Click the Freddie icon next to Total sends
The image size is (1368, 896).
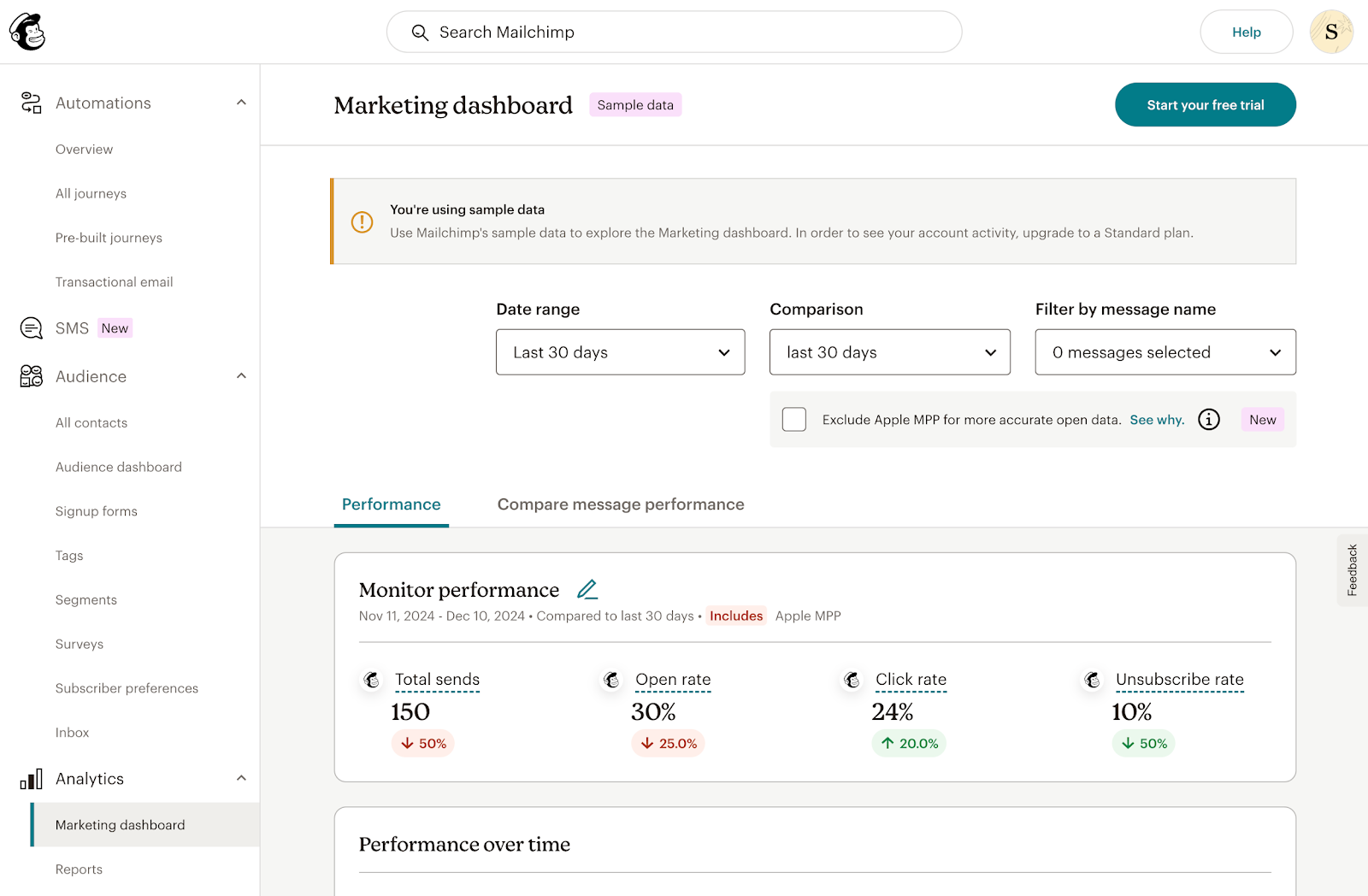pos(372,679)
